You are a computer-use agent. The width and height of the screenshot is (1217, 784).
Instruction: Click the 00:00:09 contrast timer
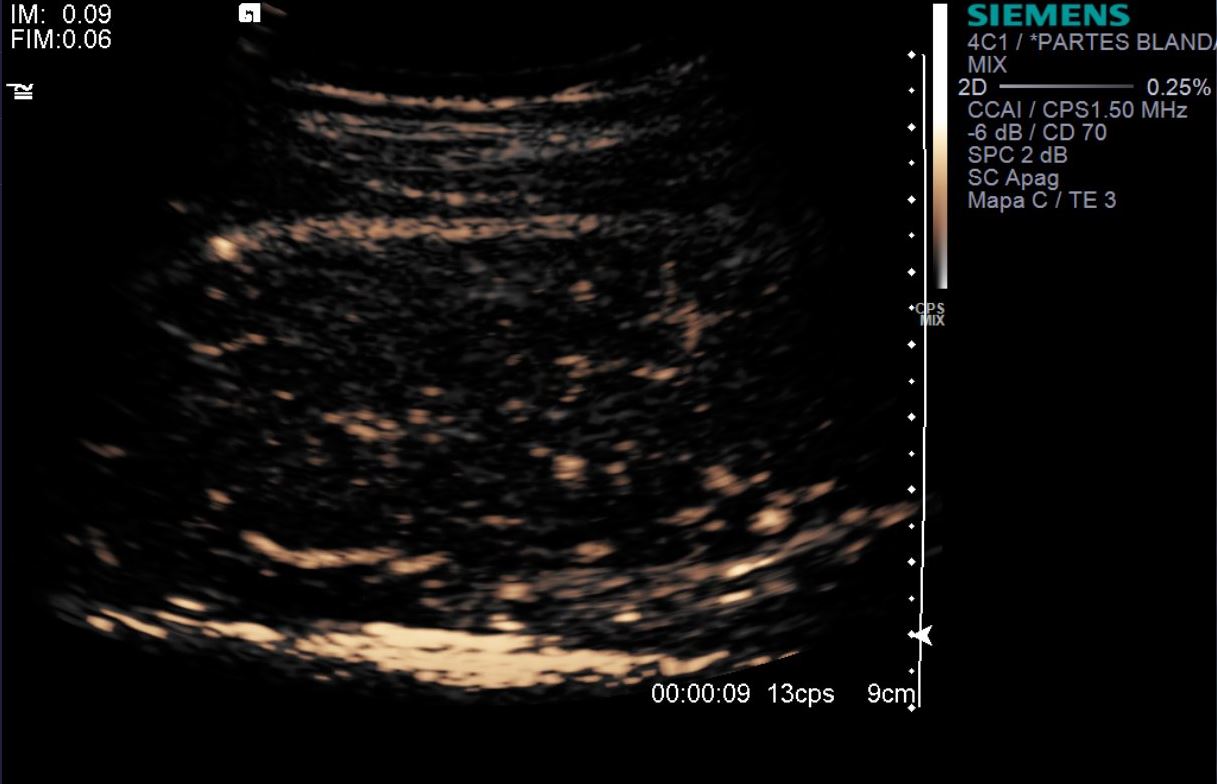click(x=700, y=694)
